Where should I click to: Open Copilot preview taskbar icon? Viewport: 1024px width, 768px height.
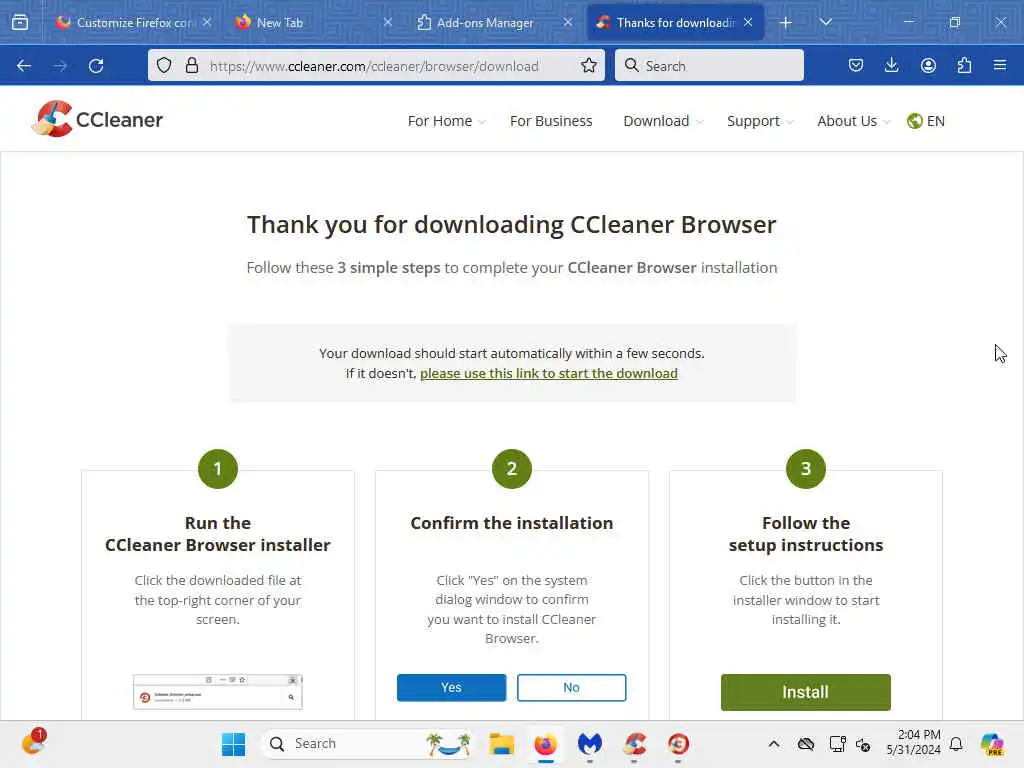992,744
